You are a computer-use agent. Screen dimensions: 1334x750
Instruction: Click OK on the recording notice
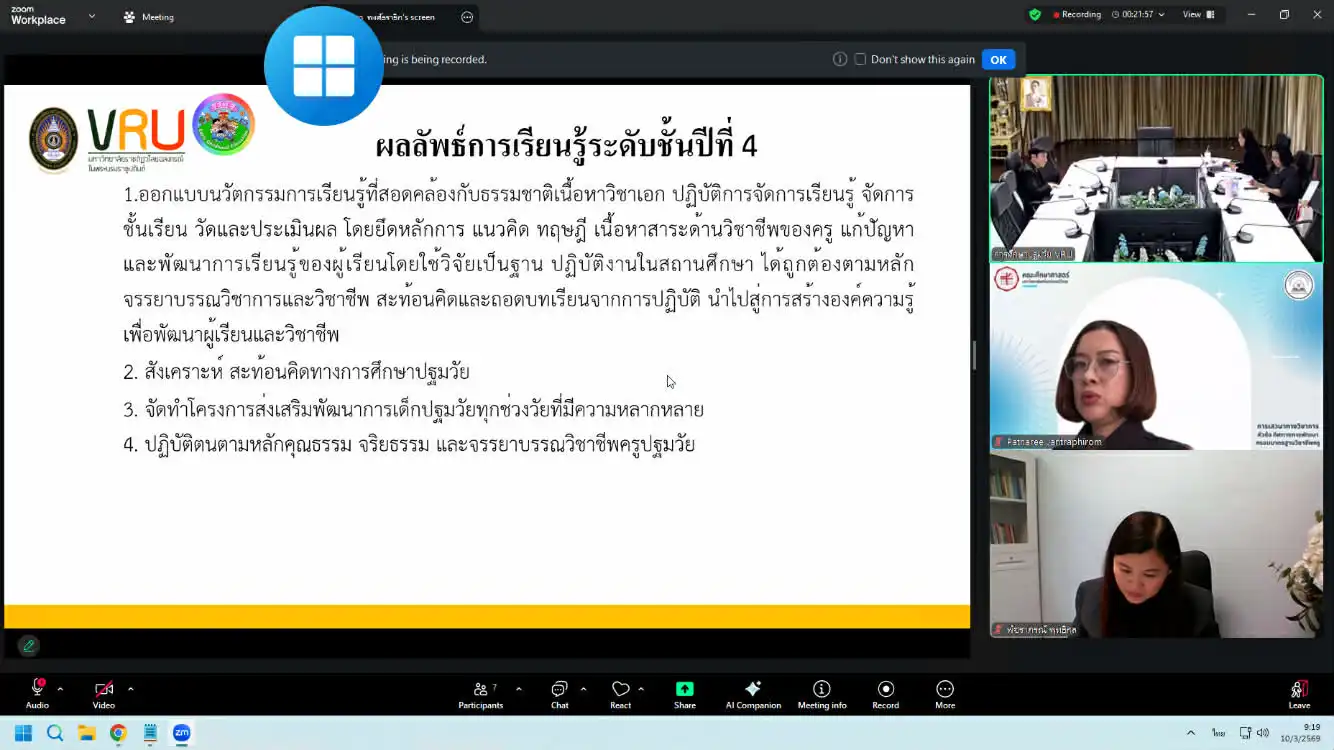998,59
